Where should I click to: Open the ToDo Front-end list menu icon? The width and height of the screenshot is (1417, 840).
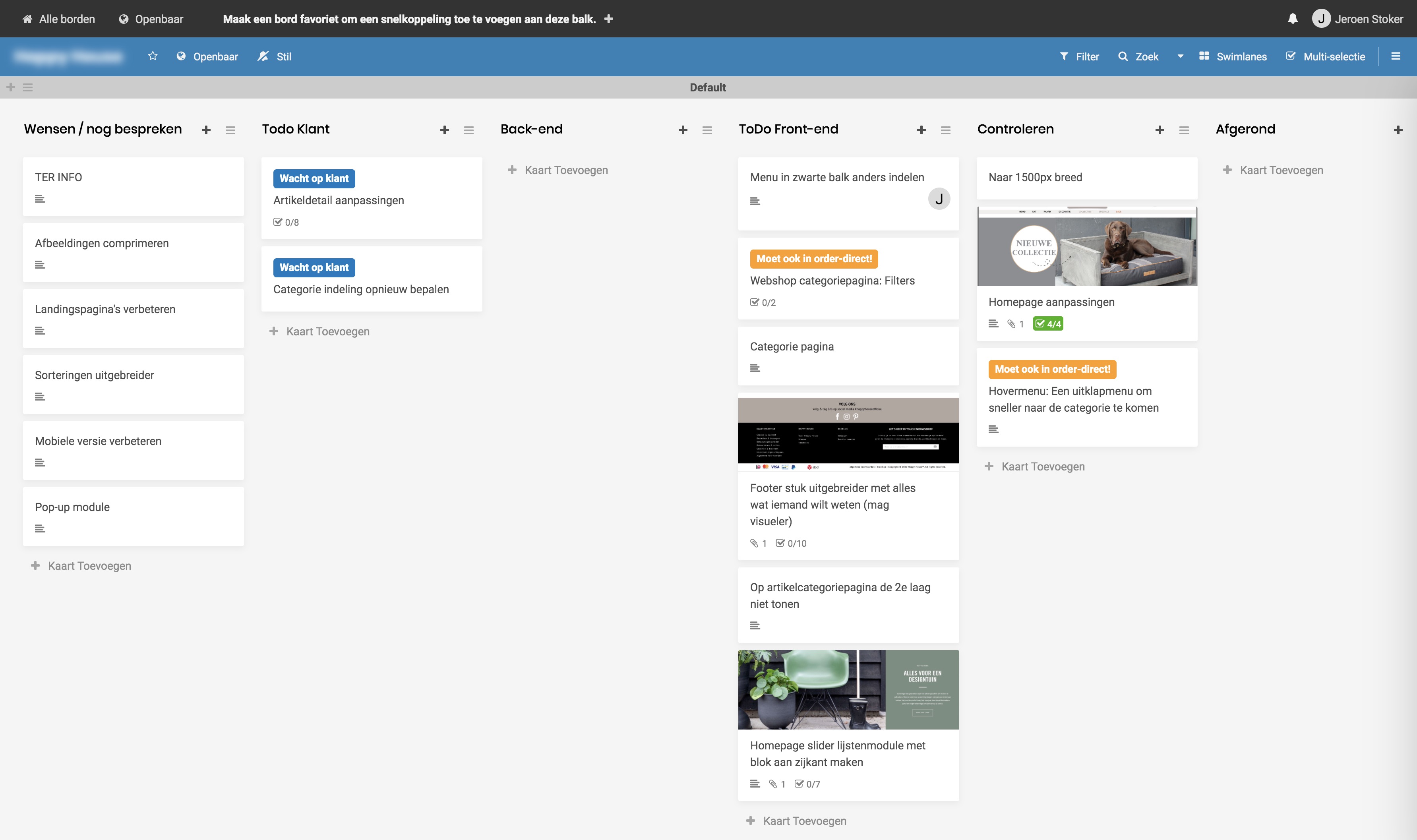coord(946,130)
